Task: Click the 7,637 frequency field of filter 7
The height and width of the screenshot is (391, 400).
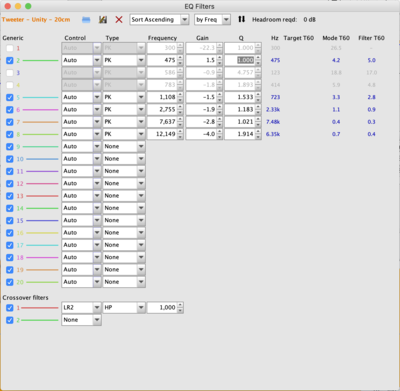Action: pos(162,122)
